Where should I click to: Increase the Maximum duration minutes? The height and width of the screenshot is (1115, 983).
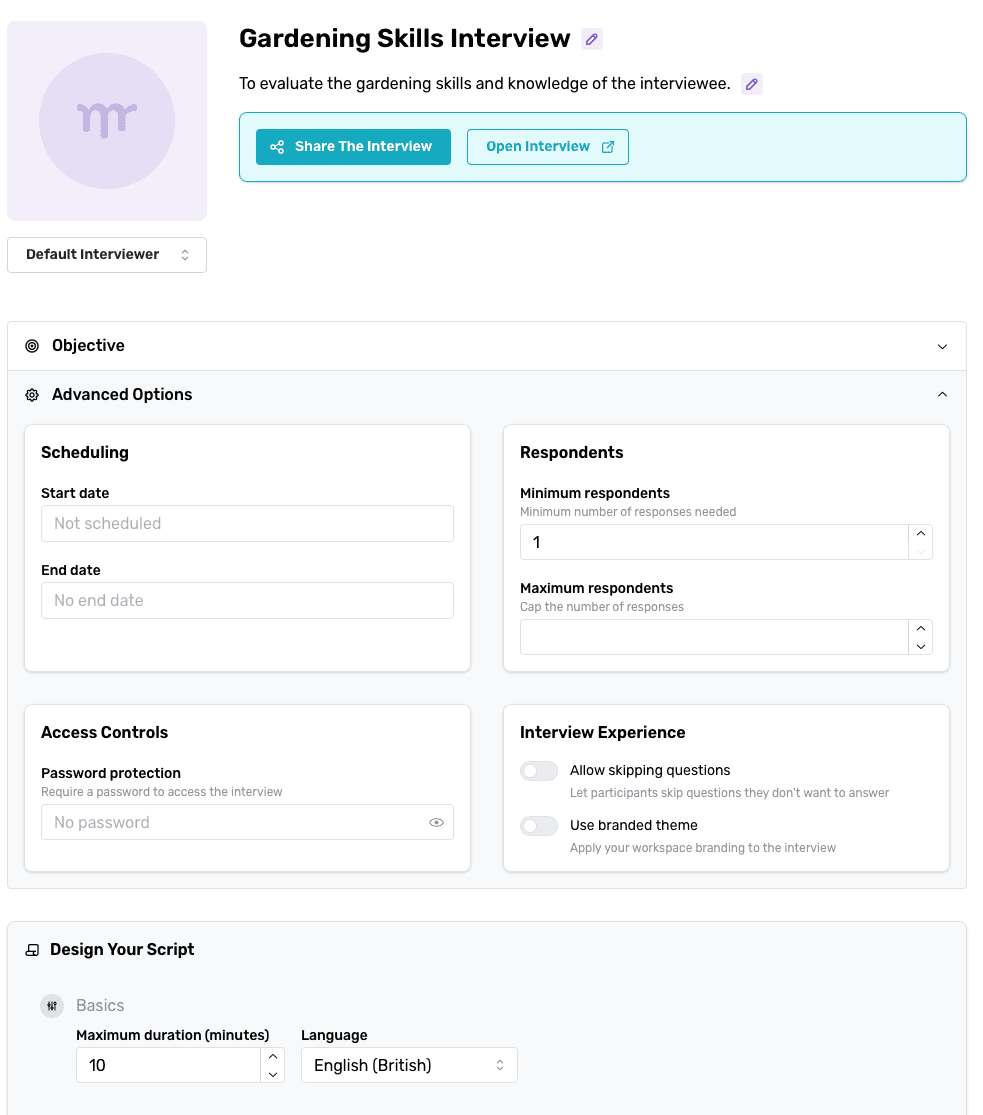272,1058
